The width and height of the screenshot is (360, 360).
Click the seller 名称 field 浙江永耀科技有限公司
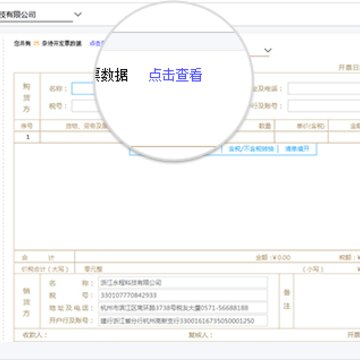click(x=183, y=283)
